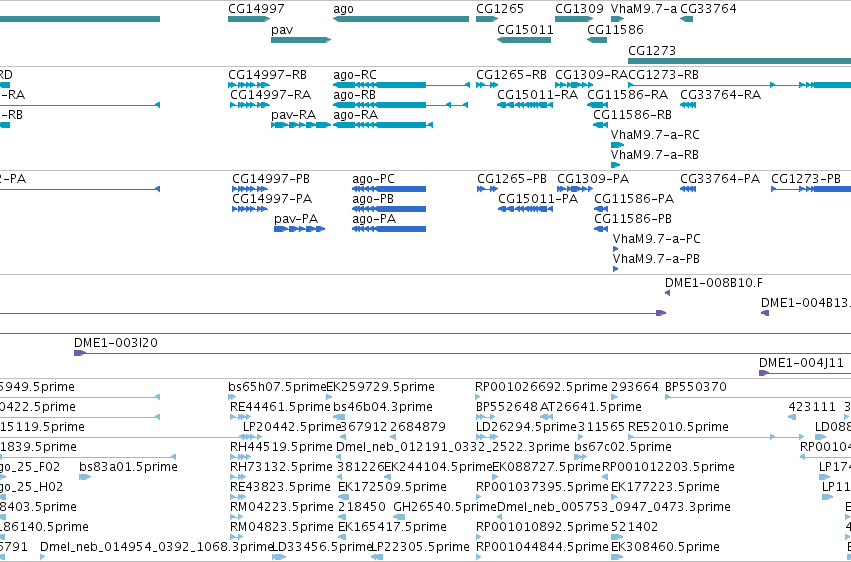Select the ago-PA protein glyph
This screenshot has height=562, width=851.
[389, 229]
